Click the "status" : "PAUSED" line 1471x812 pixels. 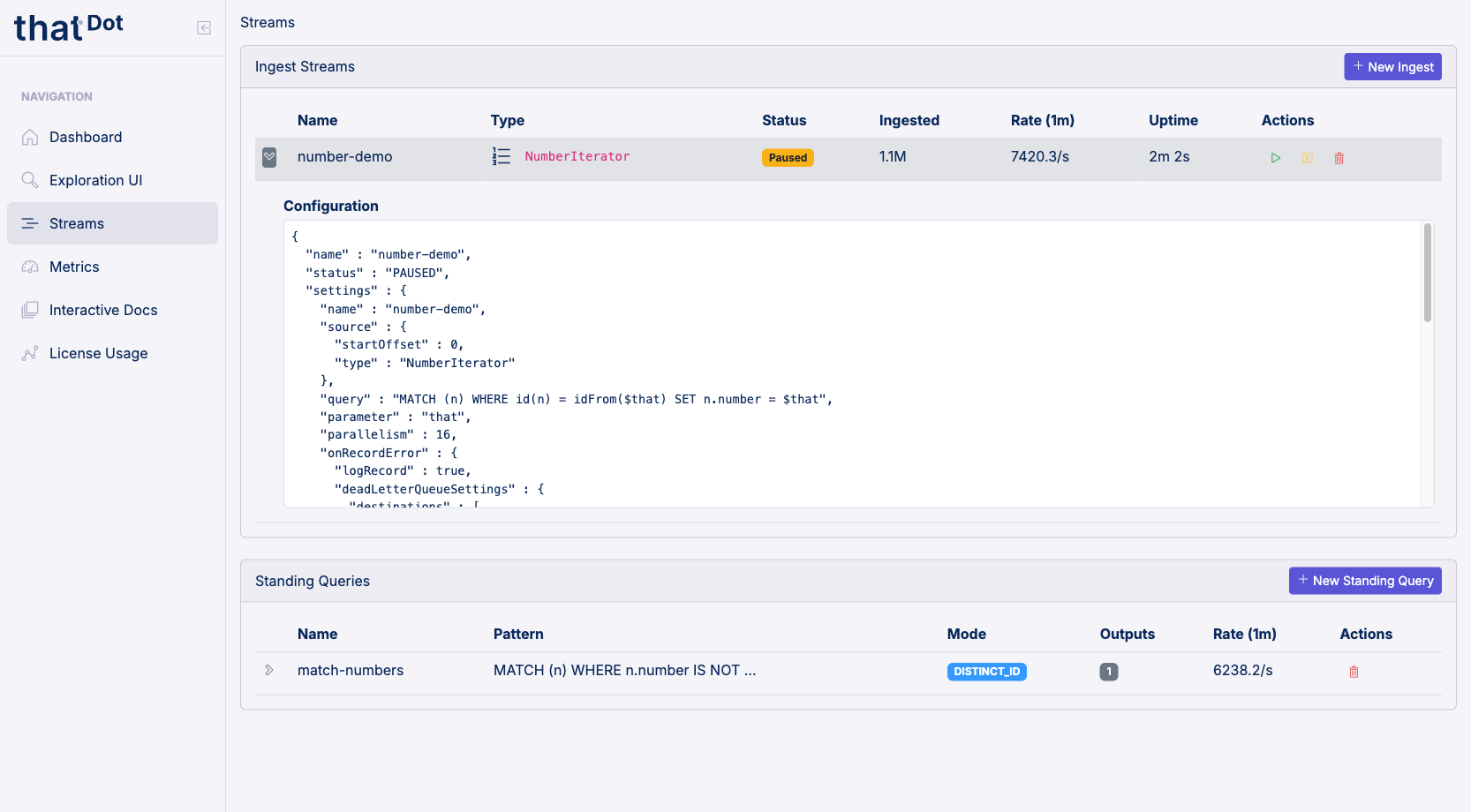[x=378, y=273]
